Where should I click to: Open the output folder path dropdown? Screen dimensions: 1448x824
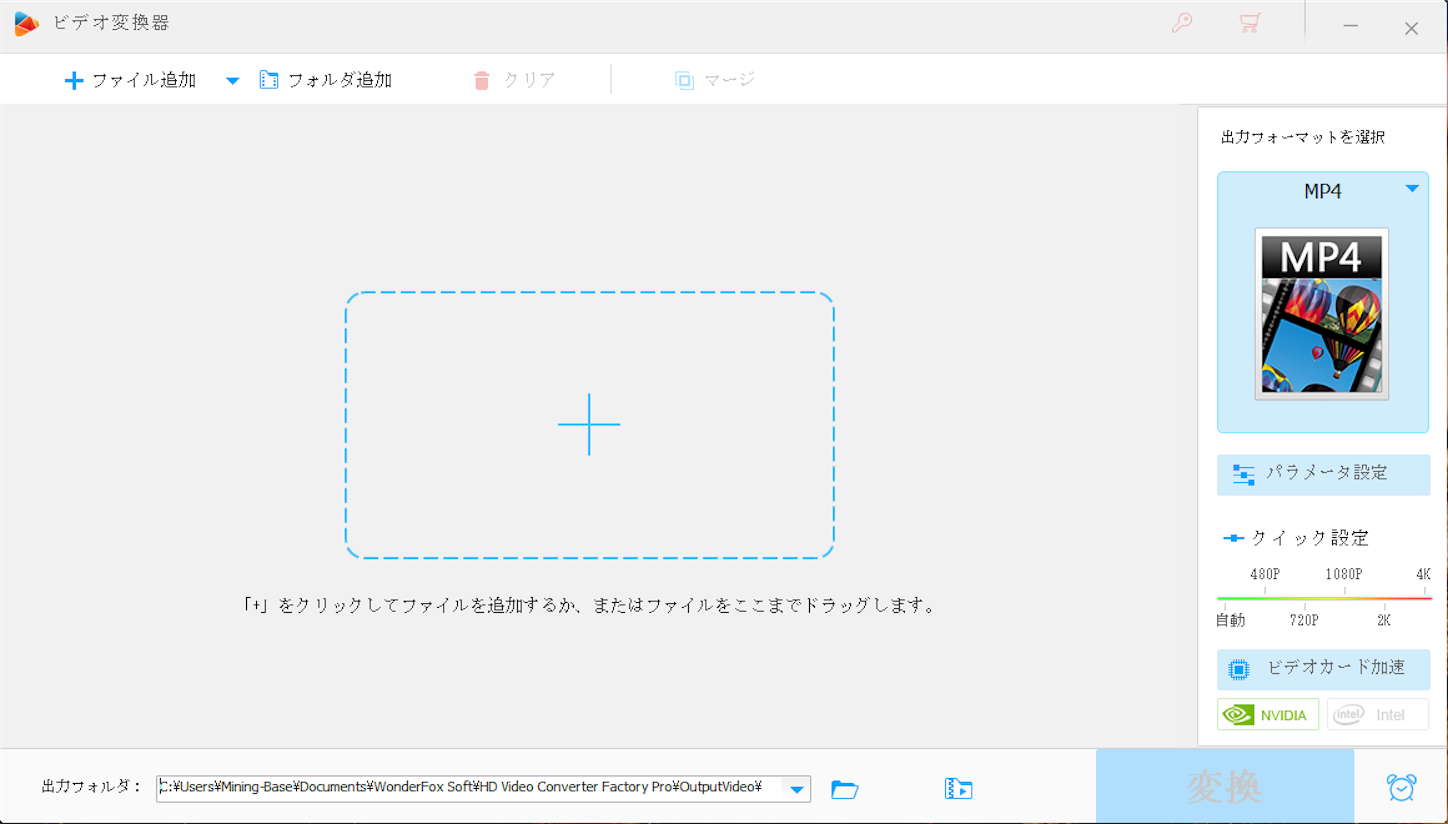point(796,787)
